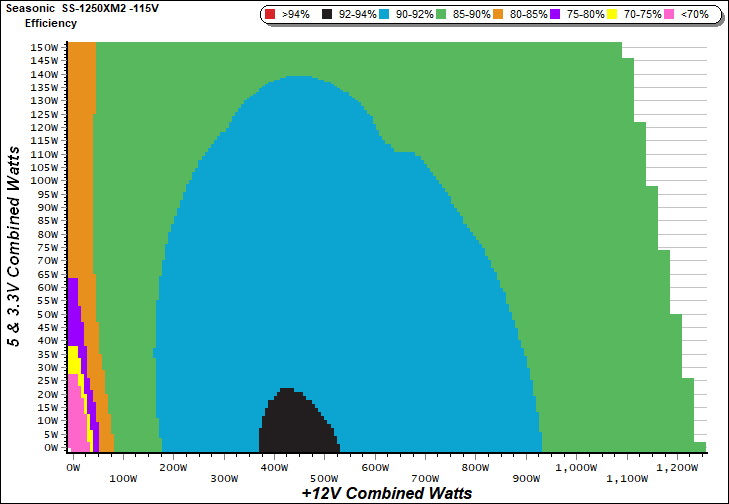Click the black 92-94% legend swatch
The height and width of the screenshot is (504, 729).
(x=325, y=15)
